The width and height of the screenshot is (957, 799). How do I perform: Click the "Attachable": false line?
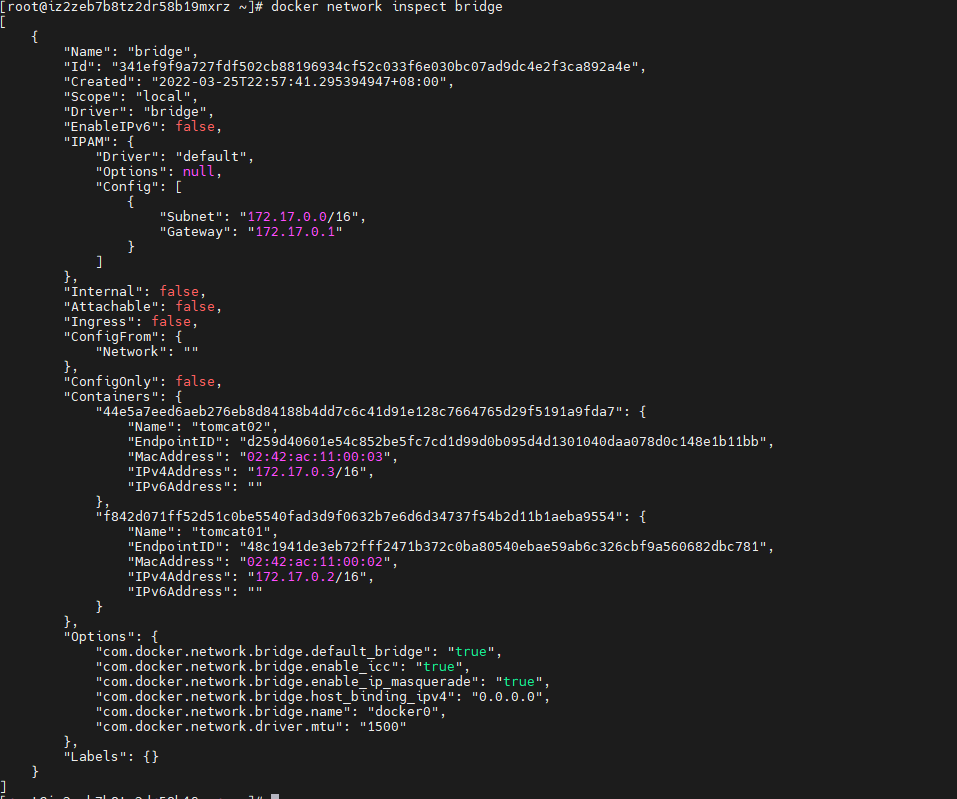(143, 306)
